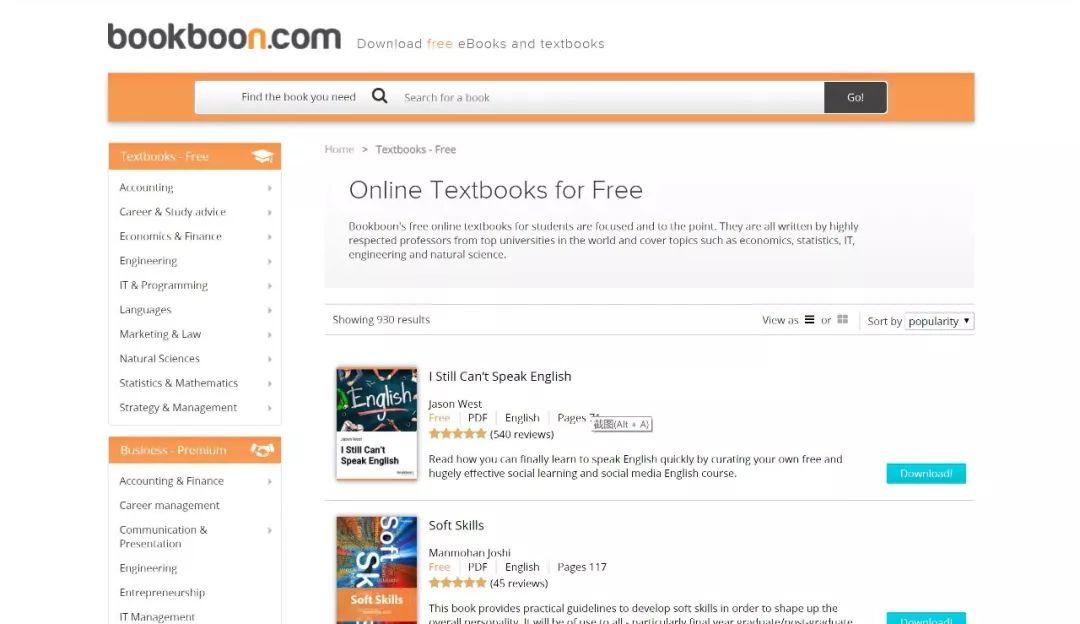
Task: Expand the Accounting category arrow
Action: (x=269, y=188)
